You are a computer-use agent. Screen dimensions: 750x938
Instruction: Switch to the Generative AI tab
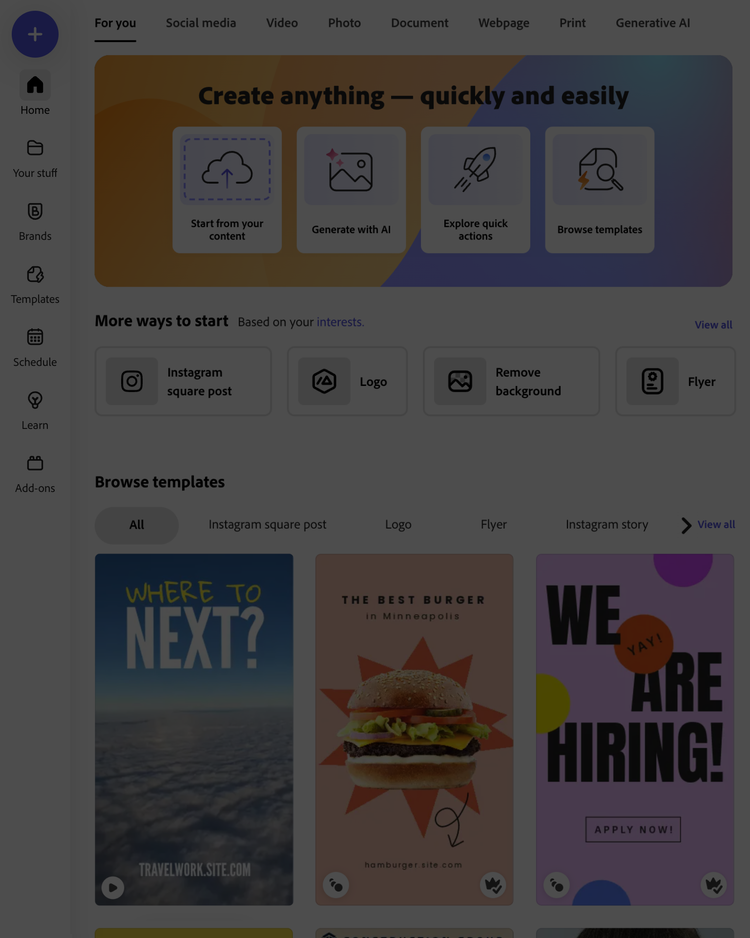click(653, 23)
